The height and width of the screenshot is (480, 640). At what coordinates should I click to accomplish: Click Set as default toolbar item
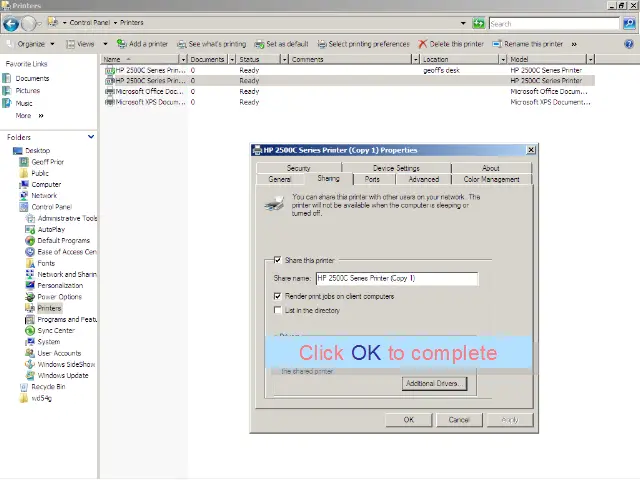pyautogui.click(x=281, y=44)
